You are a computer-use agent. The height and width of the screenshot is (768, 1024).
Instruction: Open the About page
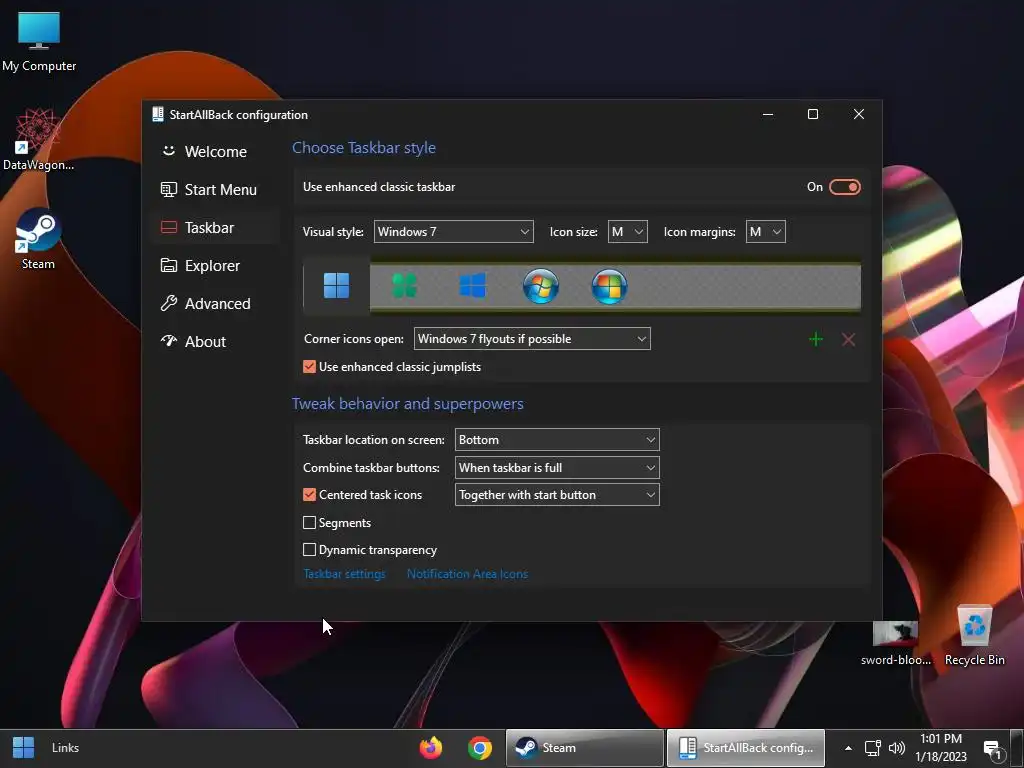coord(215,342)
